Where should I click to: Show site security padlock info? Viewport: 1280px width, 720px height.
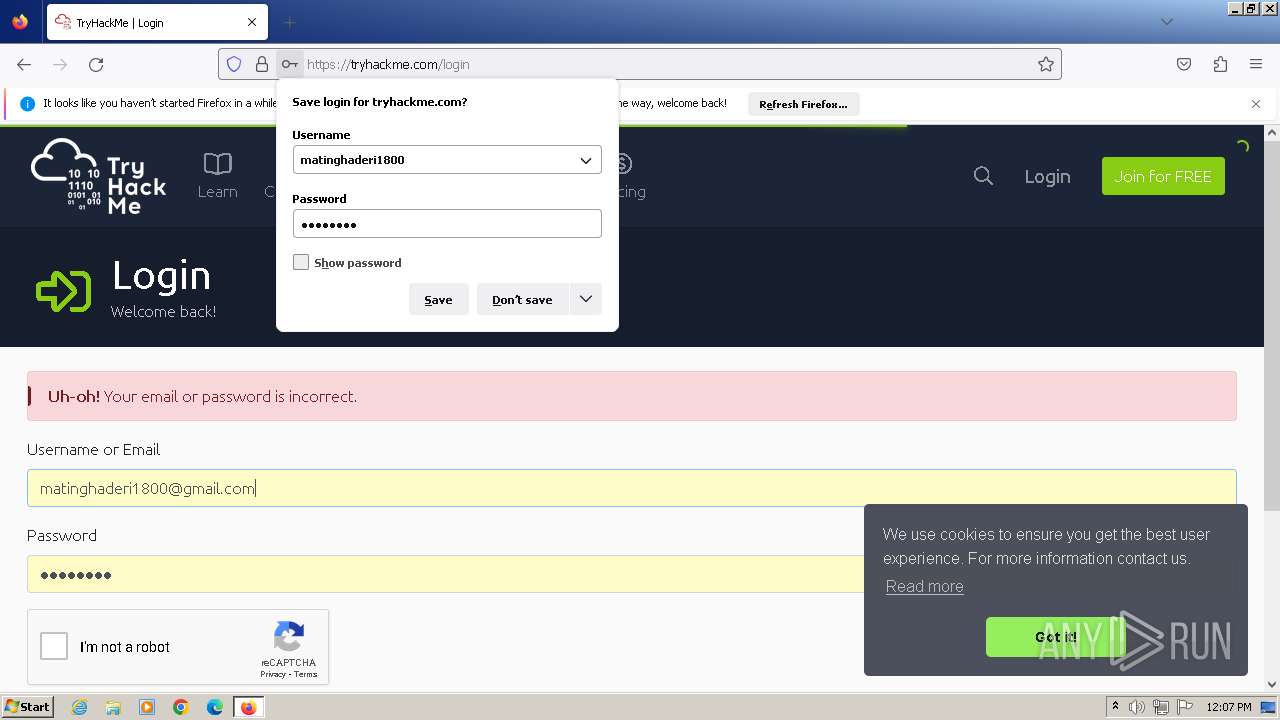coord(262,64)
